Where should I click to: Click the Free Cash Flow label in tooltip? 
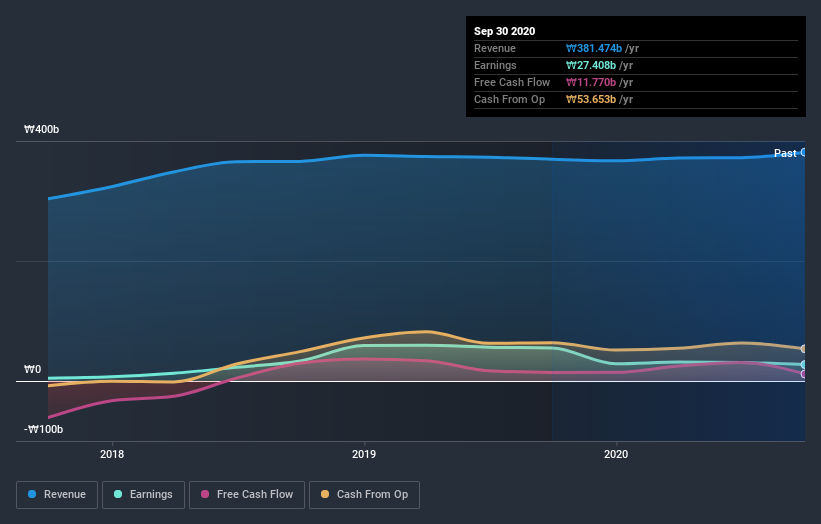click(x=512, y=82)
